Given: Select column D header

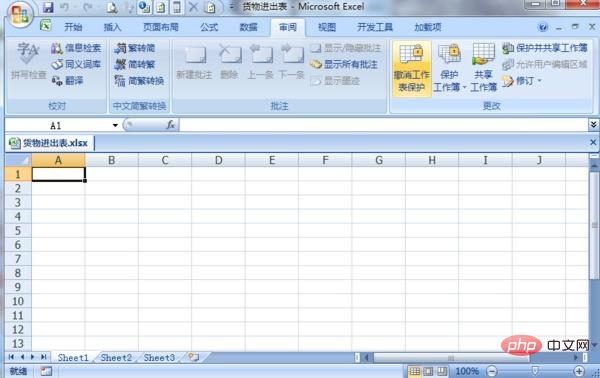Looking at the screenshot, I should click(218, 160).
